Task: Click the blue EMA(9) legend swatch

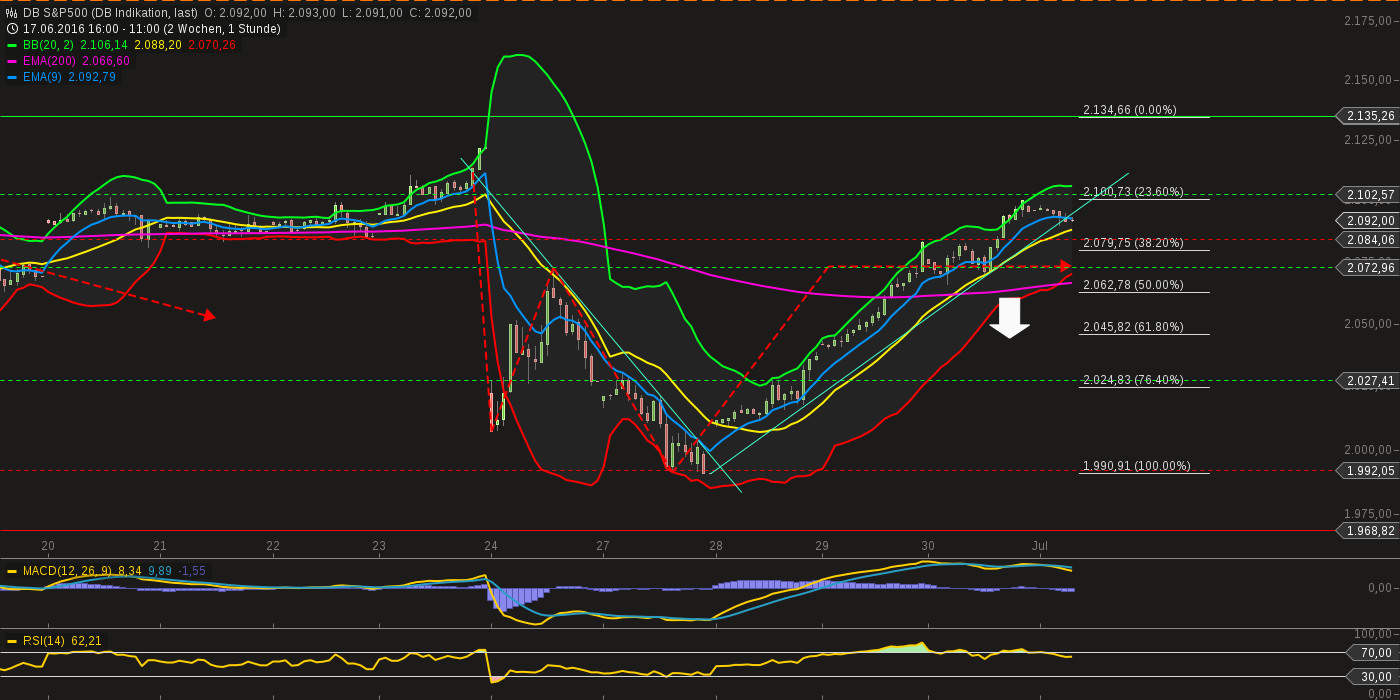Action: pos(12,77)
